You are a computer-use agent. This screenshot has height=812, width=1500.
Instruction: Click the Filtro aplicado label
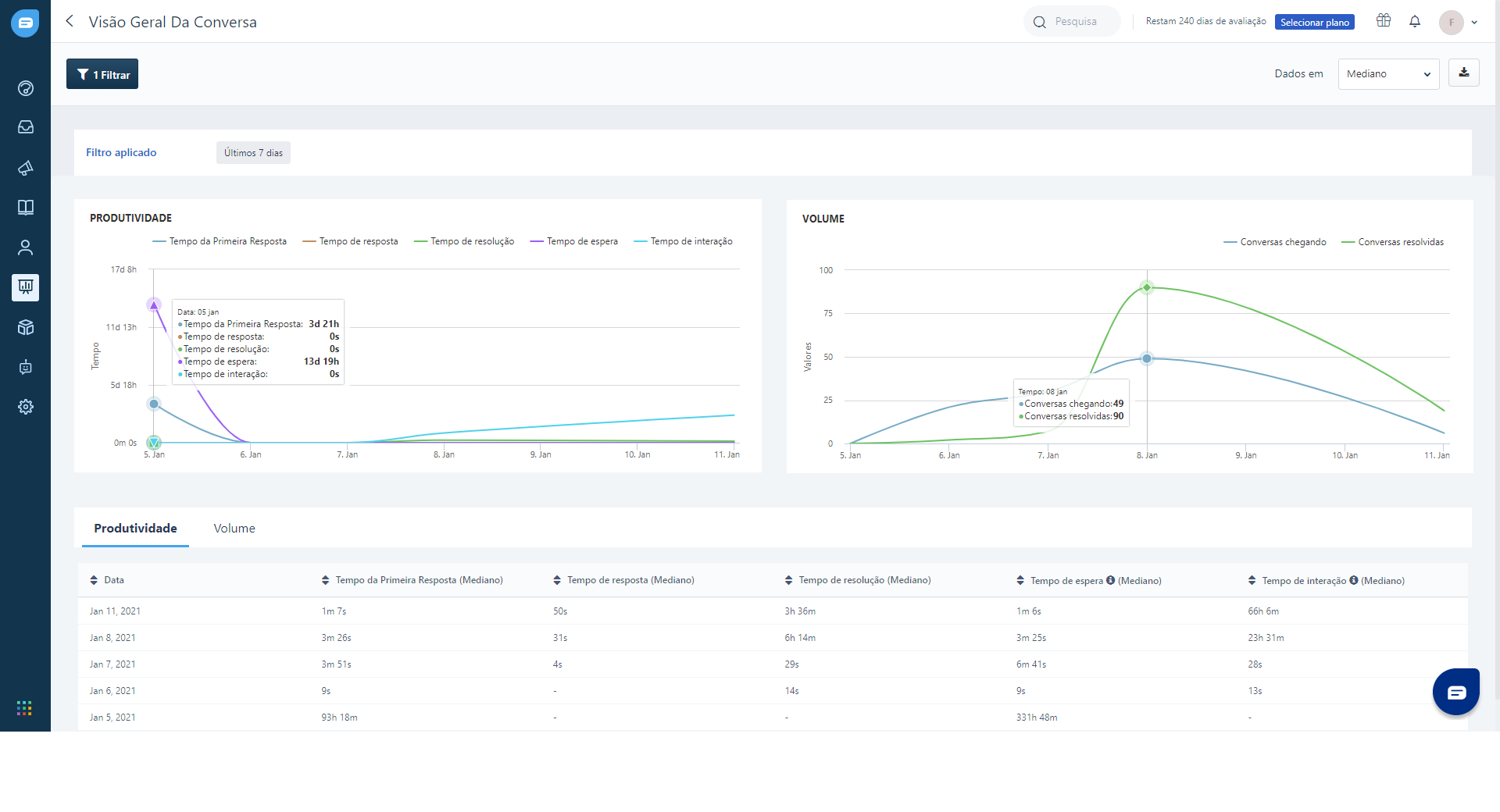click(121, 152)
